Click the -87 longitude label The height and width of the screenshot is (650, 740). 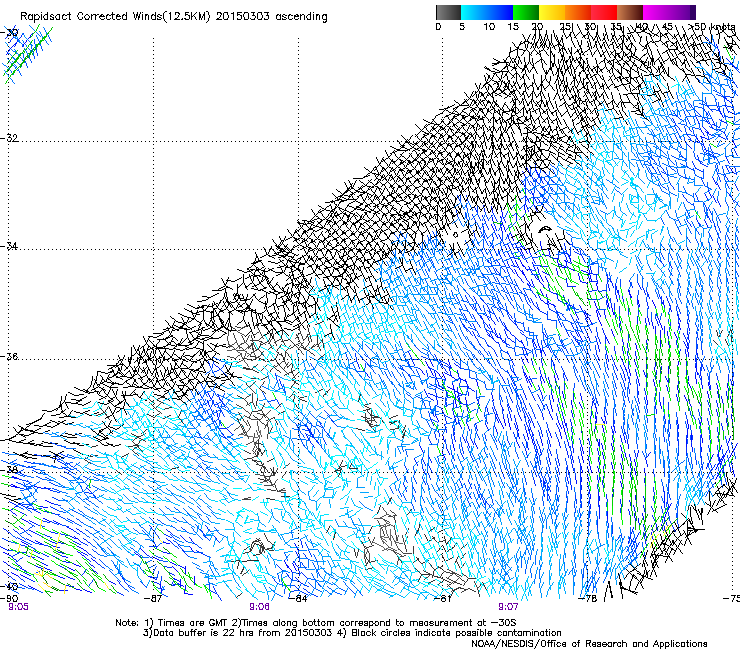click(153, 599)
